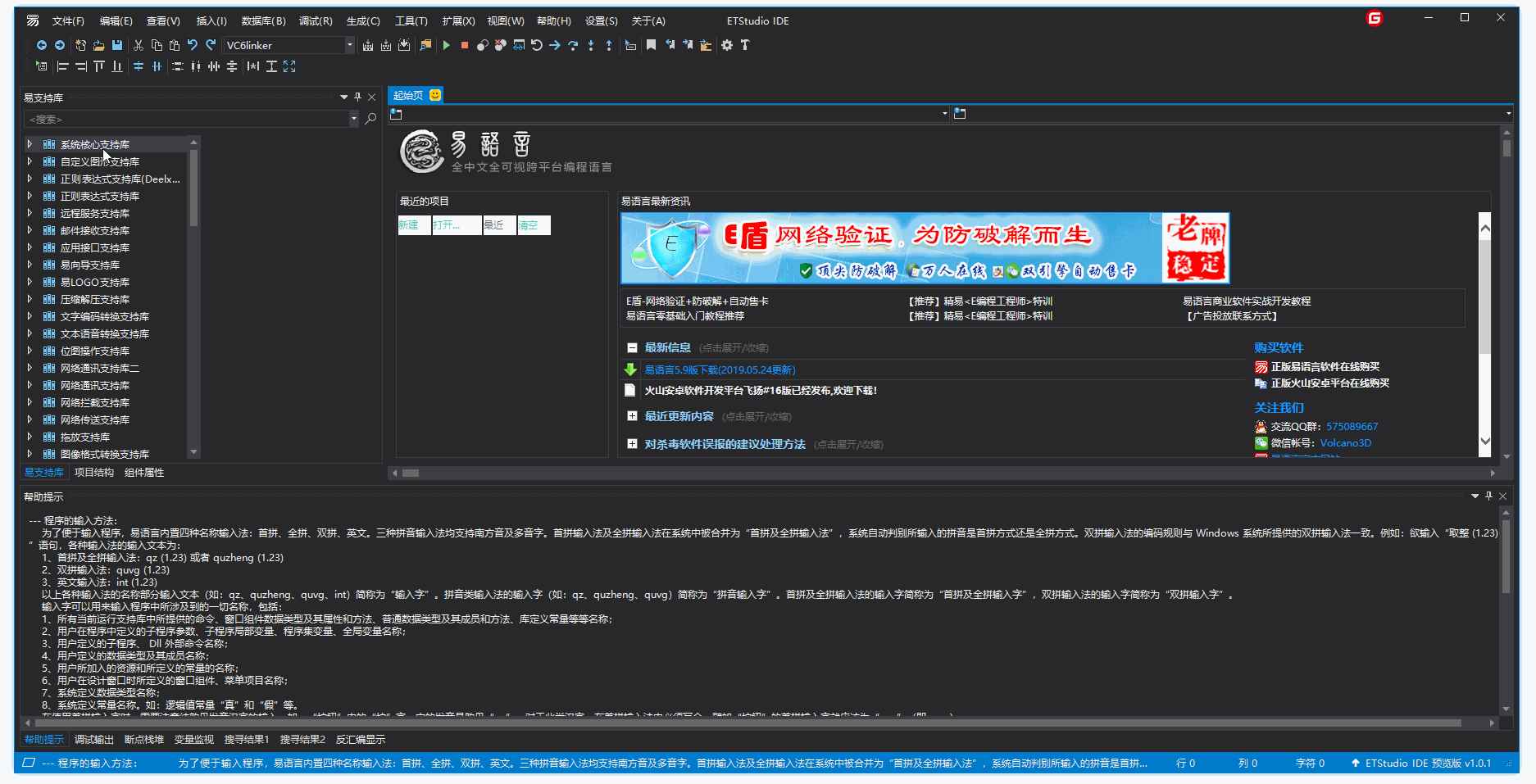Open the 工具(T) menu

[x=411, y=20]
